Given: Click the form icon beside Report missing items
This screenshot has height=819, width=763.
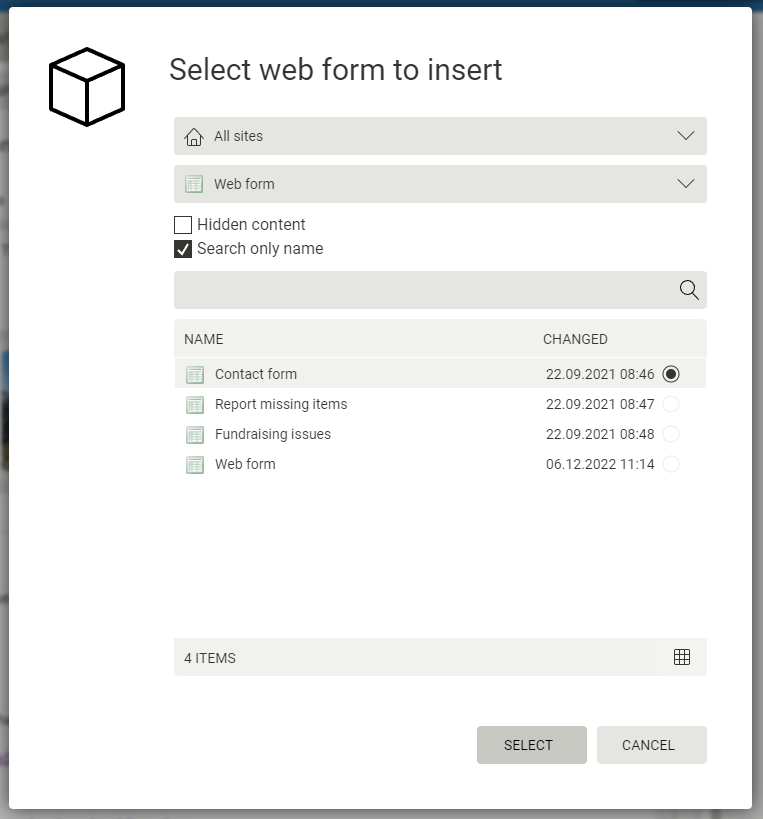Looking at the screenshot, I should click(x=195, y=404).
